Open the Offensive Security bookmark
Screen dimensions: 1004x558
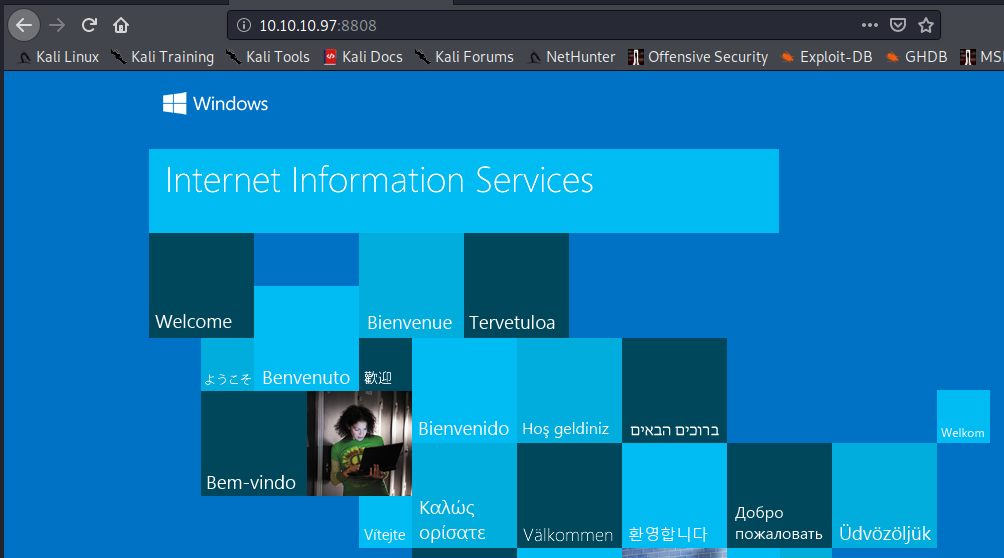698,57
